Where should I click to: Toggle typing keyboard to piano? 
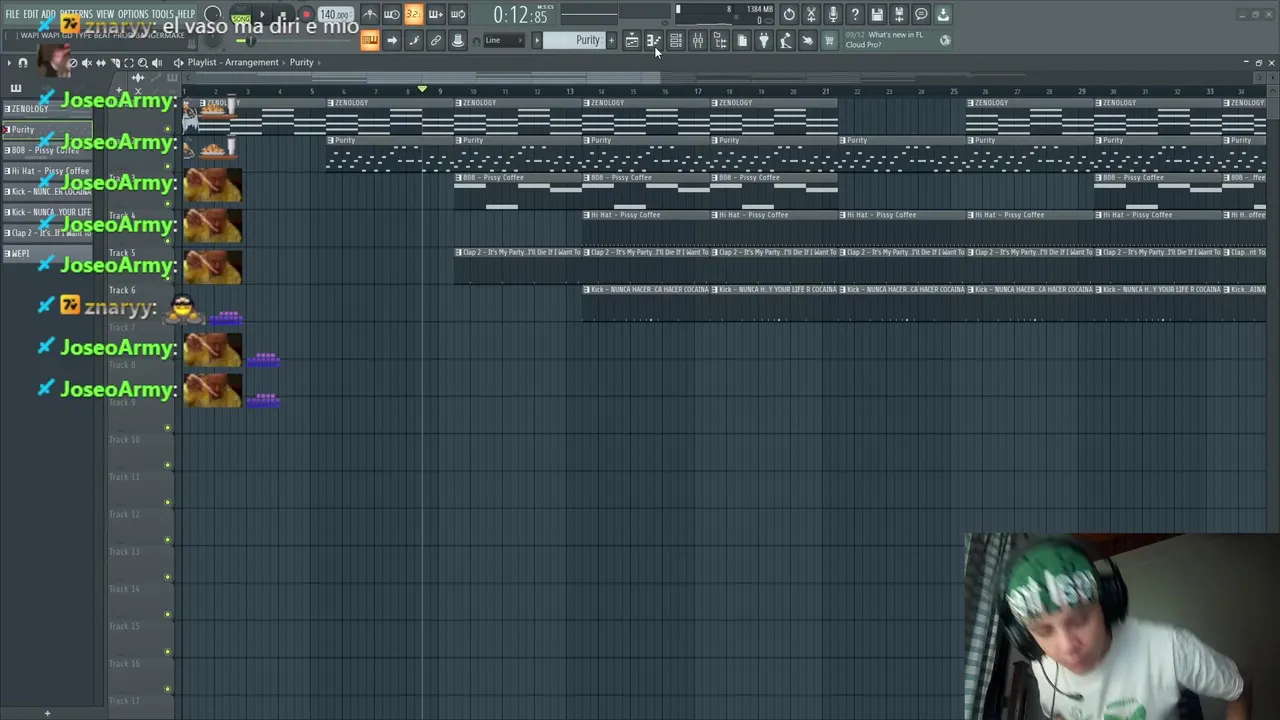pyautogui.click(x=371, y=40)
